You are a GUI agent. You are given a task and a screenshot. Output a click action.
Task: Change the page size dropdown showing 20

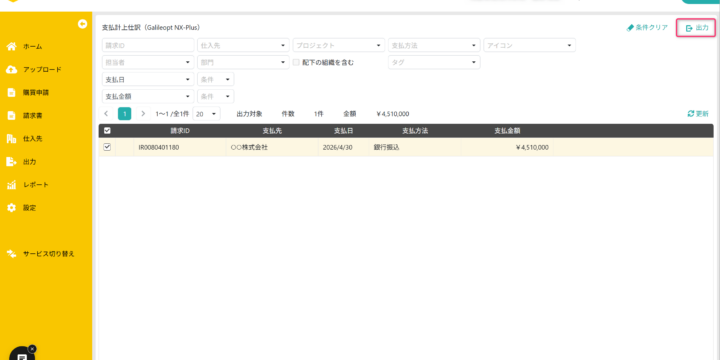[206, 114]
